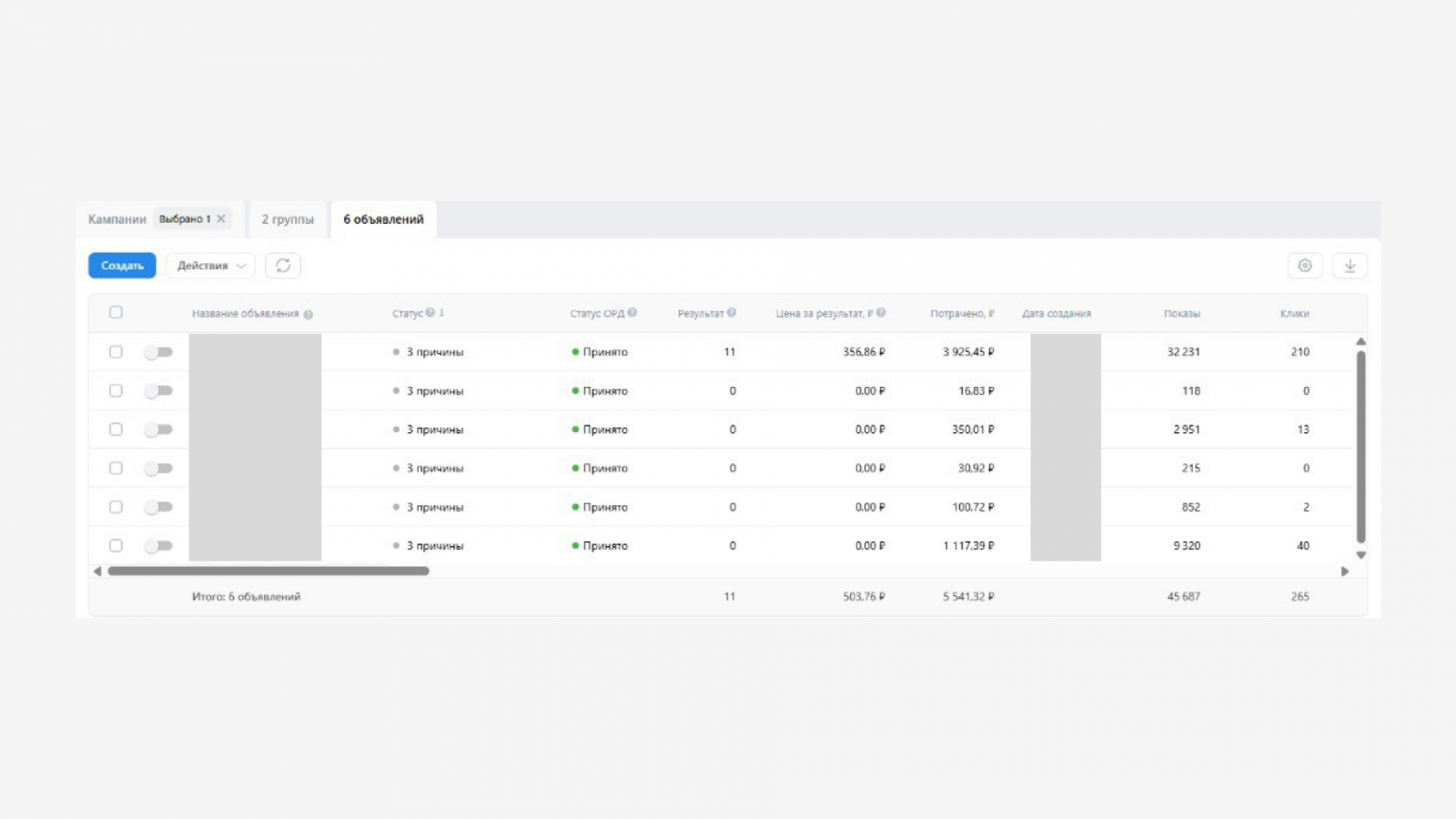Sort by Клики column header

1294,313
